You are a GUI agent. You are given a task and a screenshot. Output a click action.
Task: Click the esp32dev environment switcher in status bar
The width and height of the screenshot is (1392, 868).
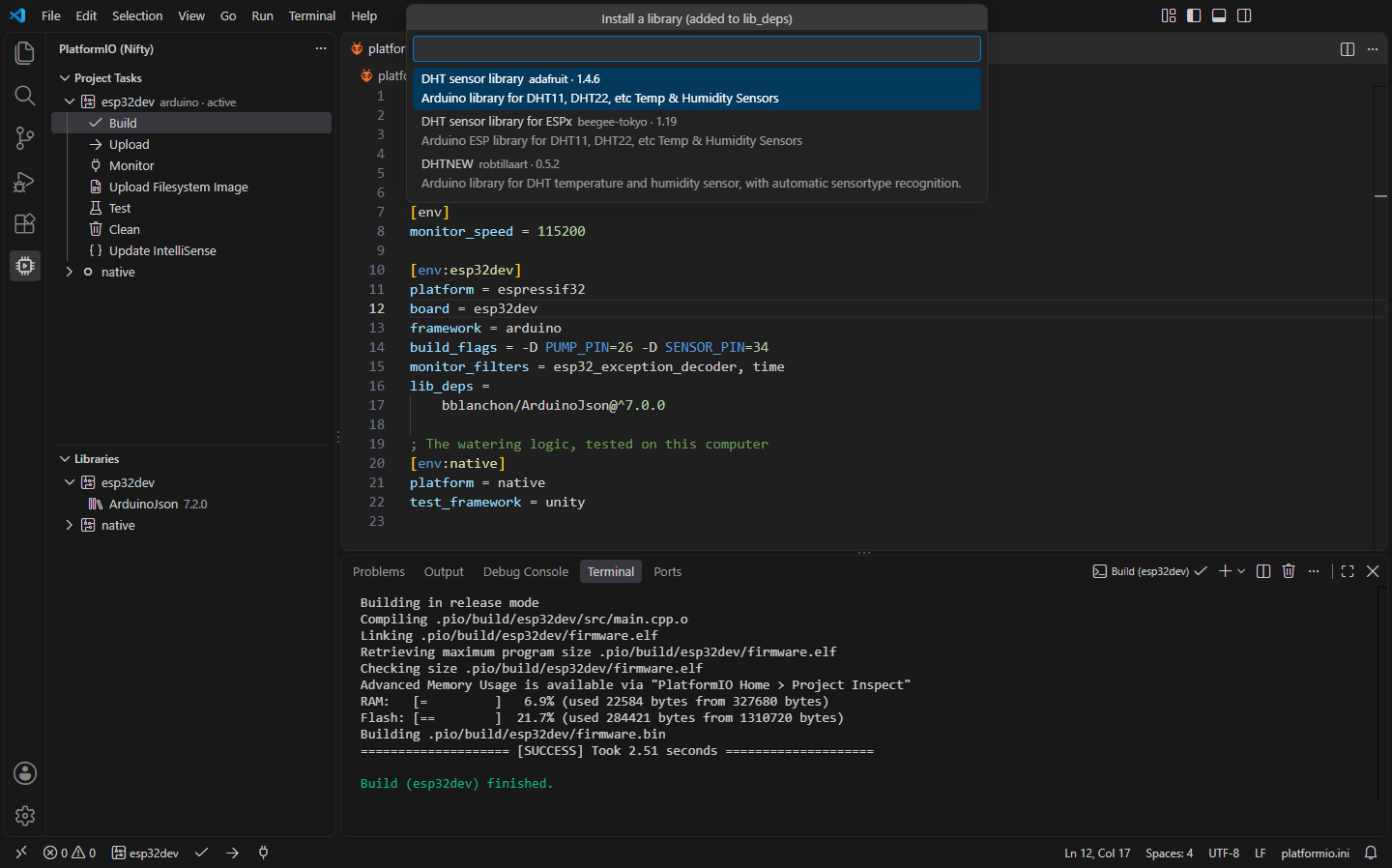[x=145, y=853]
